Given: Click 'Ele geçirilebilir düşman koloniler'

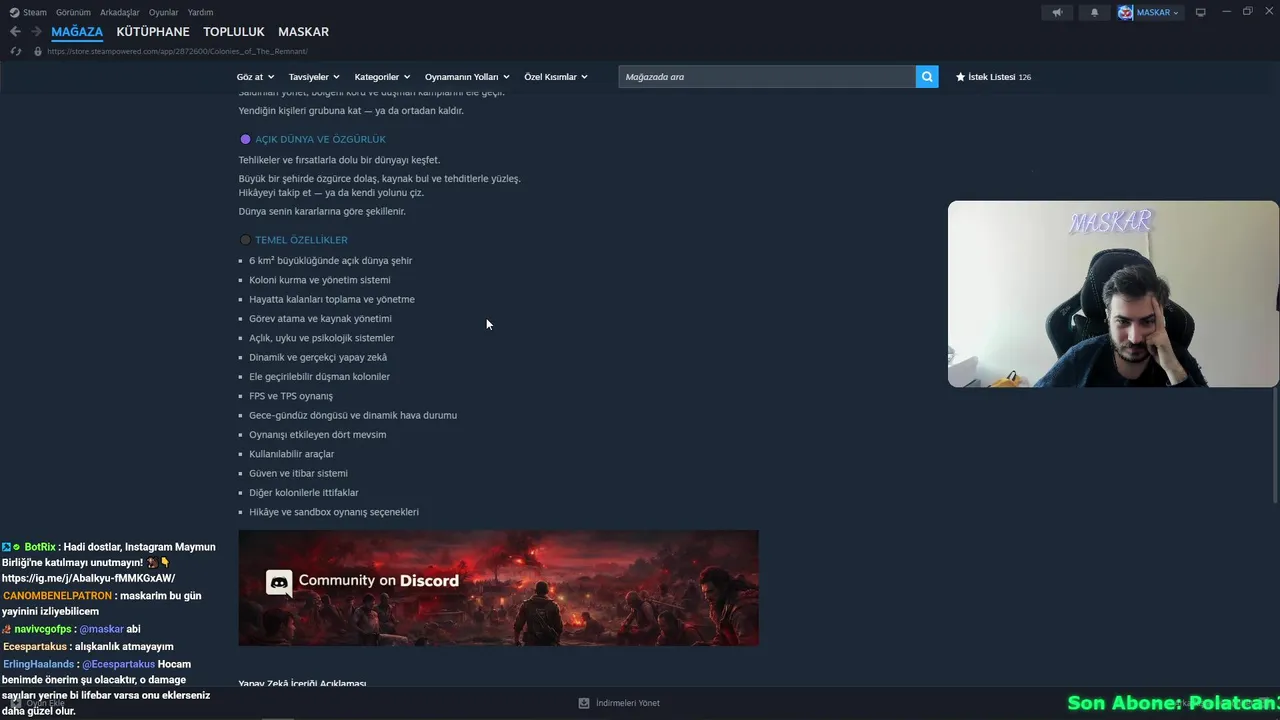Looking at the screenshot, I should (319, 377).
